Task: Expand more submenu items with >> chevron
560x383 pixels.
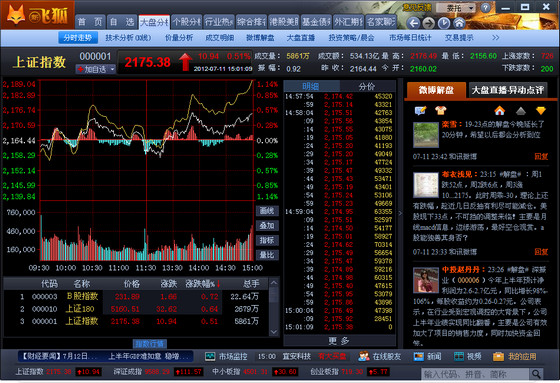Action: coord(495,38)
